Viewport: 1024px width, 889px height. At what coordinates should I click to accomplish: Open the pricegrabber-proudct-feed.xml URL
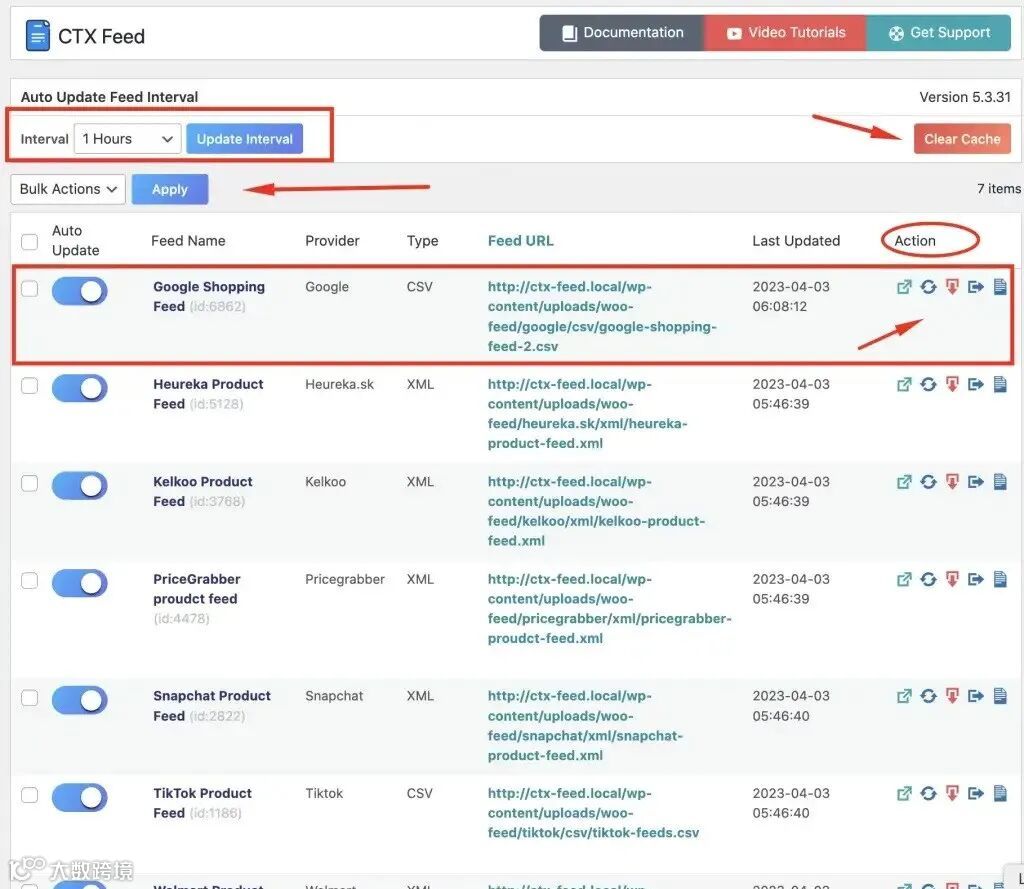[x=609, y=608]
